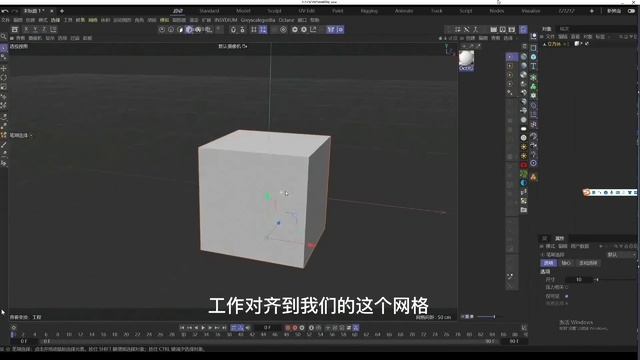Click the Text spline T icon
Image resolution: width=640 pixels, height=360 pixels.
533,66
